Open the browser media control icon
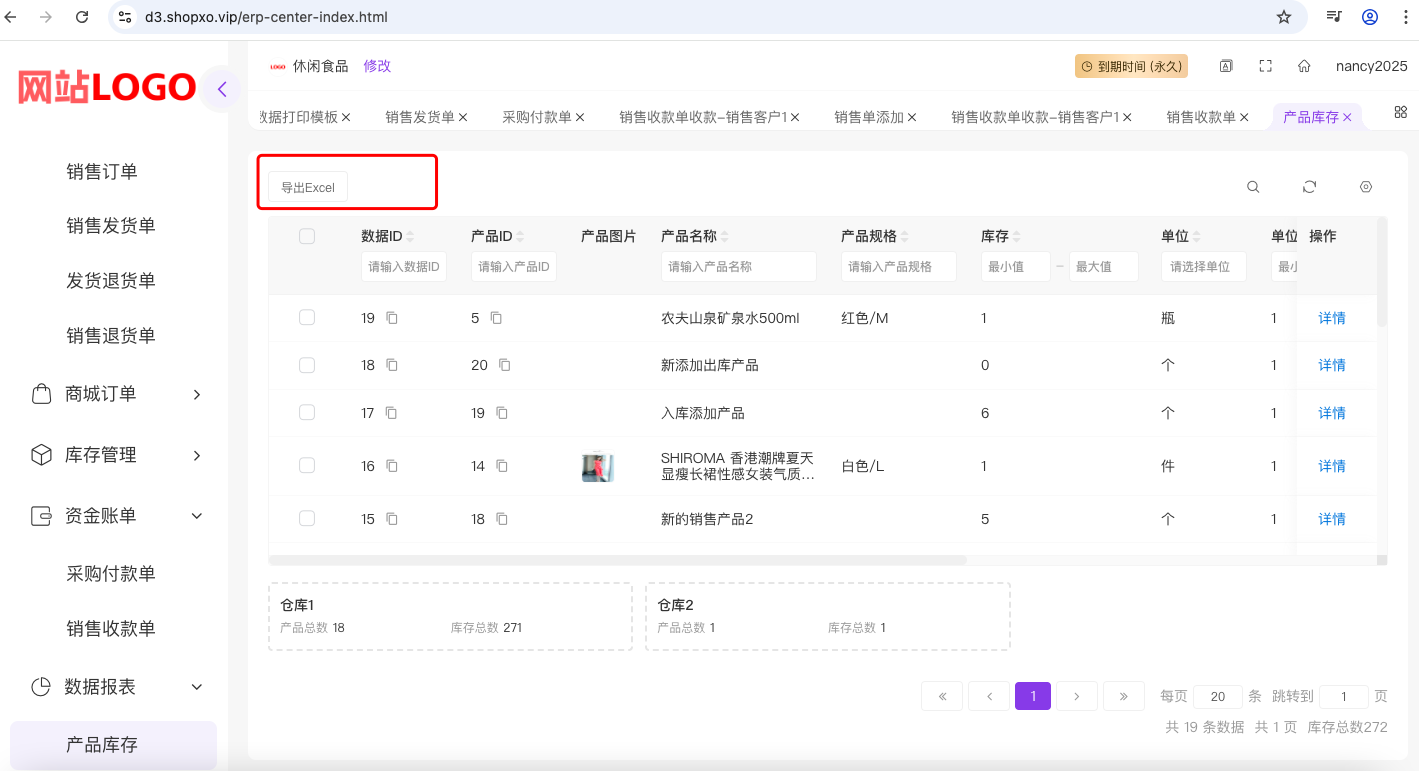 (x=1334, y=17)
